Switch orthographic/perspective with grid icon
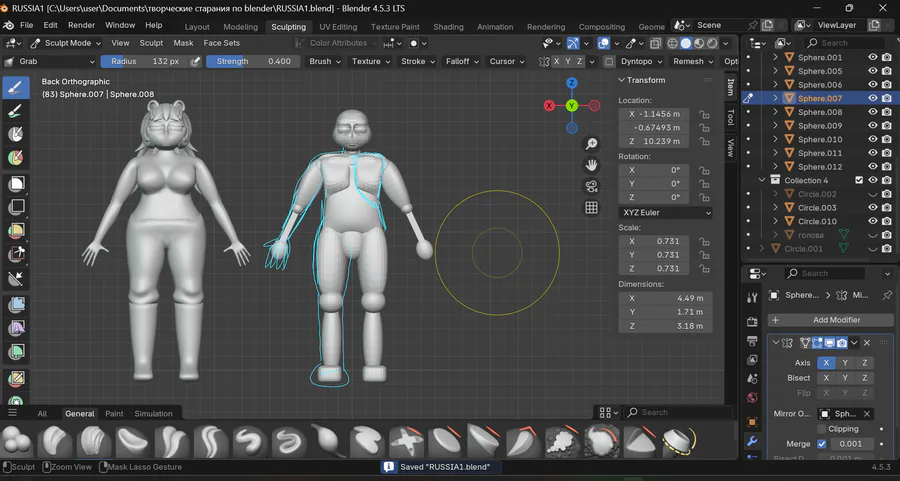Viewport: 900px width, 481px height. [x=591, y=208]
